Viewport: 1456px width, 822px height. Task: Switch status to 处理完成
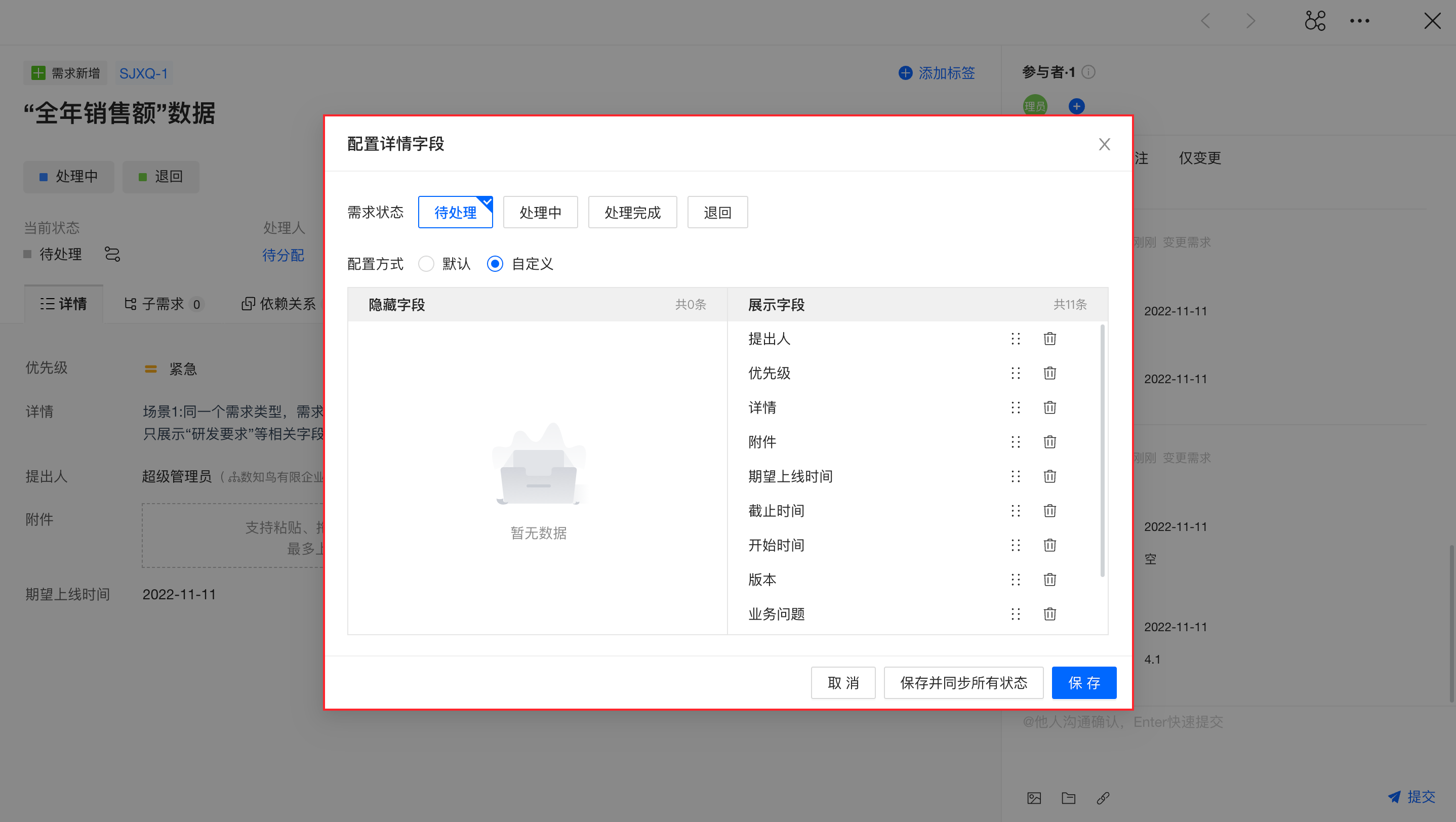(632, 213)
